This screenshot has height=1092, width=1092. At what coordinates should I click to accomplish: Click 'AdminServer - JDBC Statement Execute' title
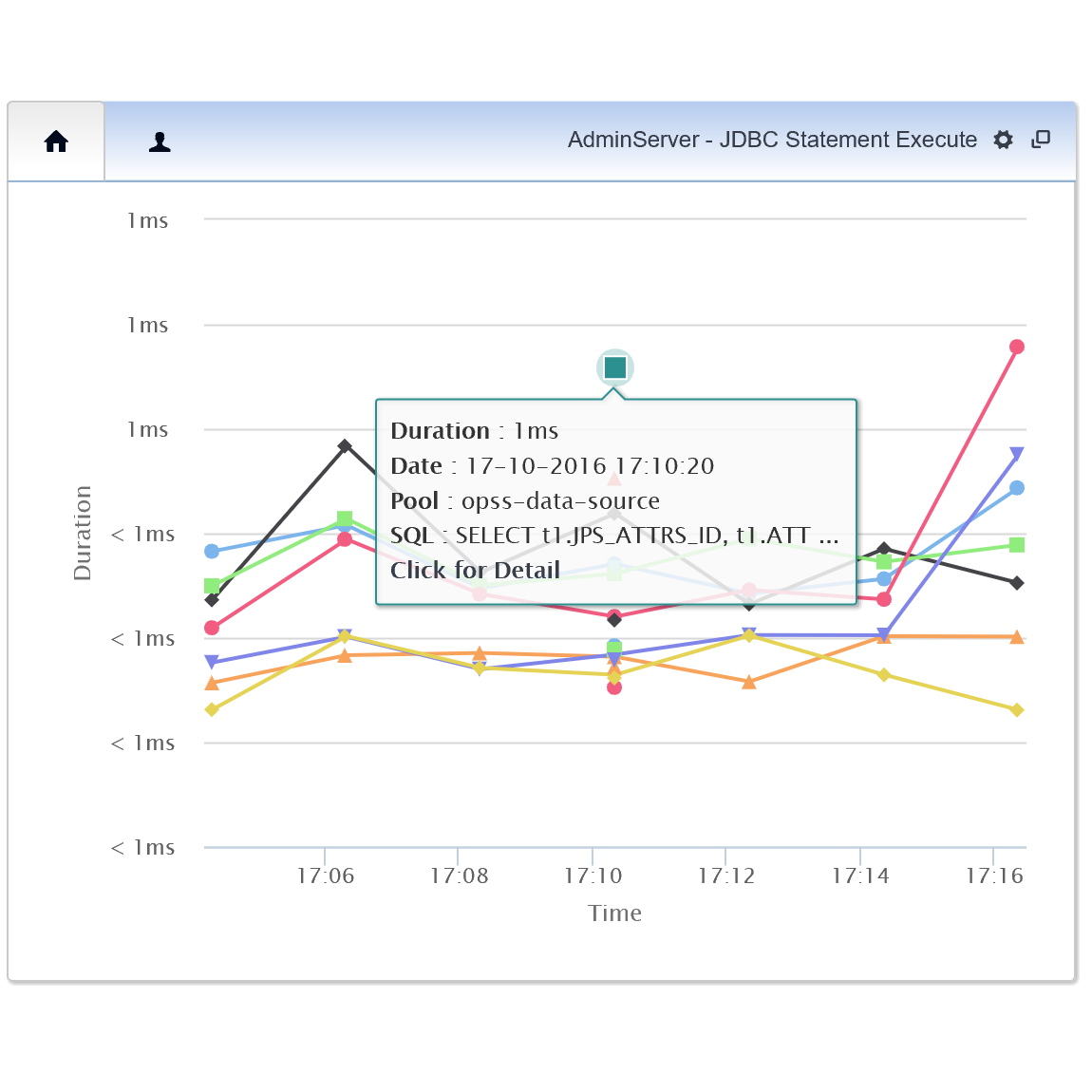[x=772, y=140]
